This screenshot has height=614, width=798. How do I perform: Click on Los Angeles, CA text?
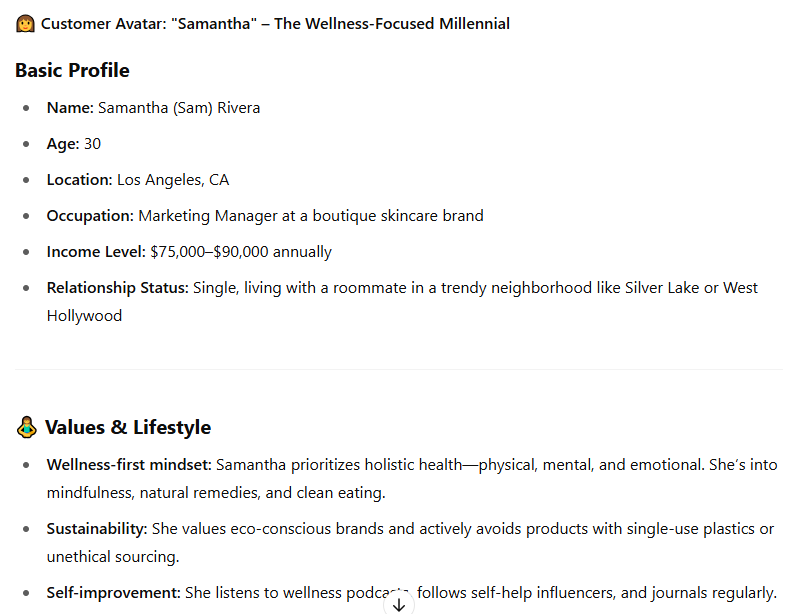coord(173,180)
